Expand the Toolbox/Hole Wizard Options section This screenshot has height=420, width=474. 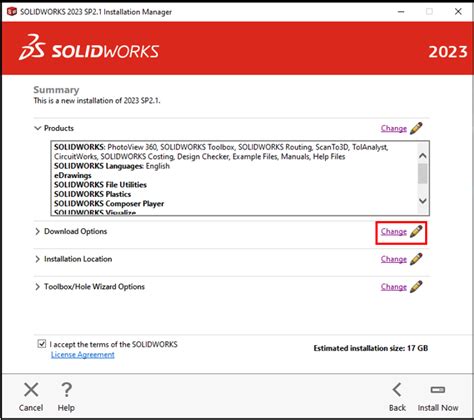point(37,287)
